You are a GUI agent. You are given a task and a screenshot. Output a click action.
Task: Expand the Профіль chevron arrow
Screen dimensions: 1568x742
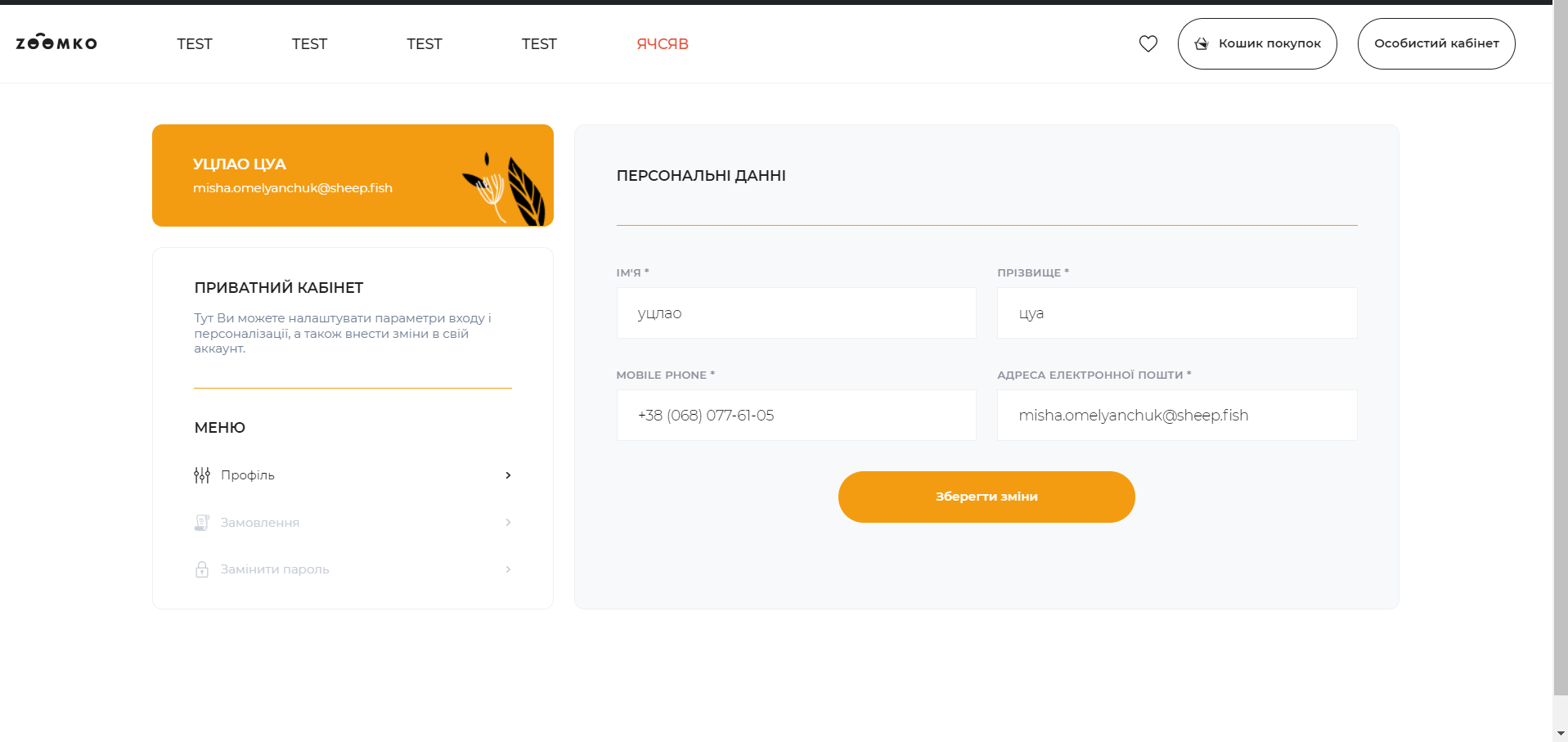(x=508, y=475)
